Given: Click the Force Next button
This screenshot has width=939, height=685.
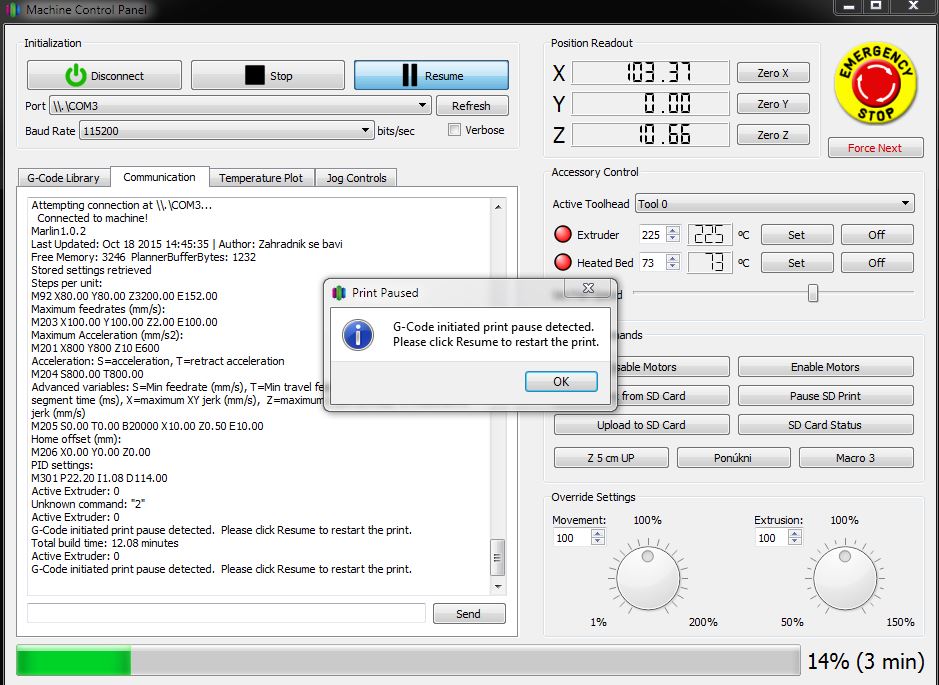Looking at the screenshot, I should 875,148.
